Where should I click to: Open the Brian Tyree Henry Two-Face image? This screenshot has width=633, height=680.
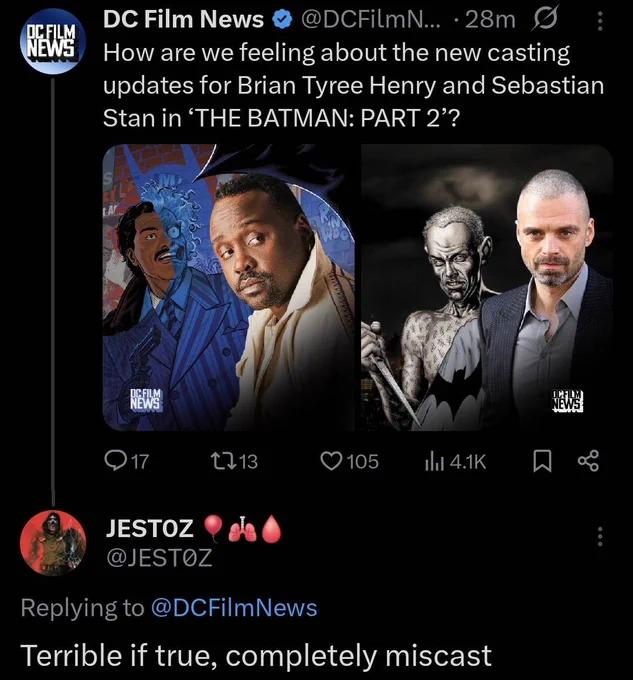[228, 287]
